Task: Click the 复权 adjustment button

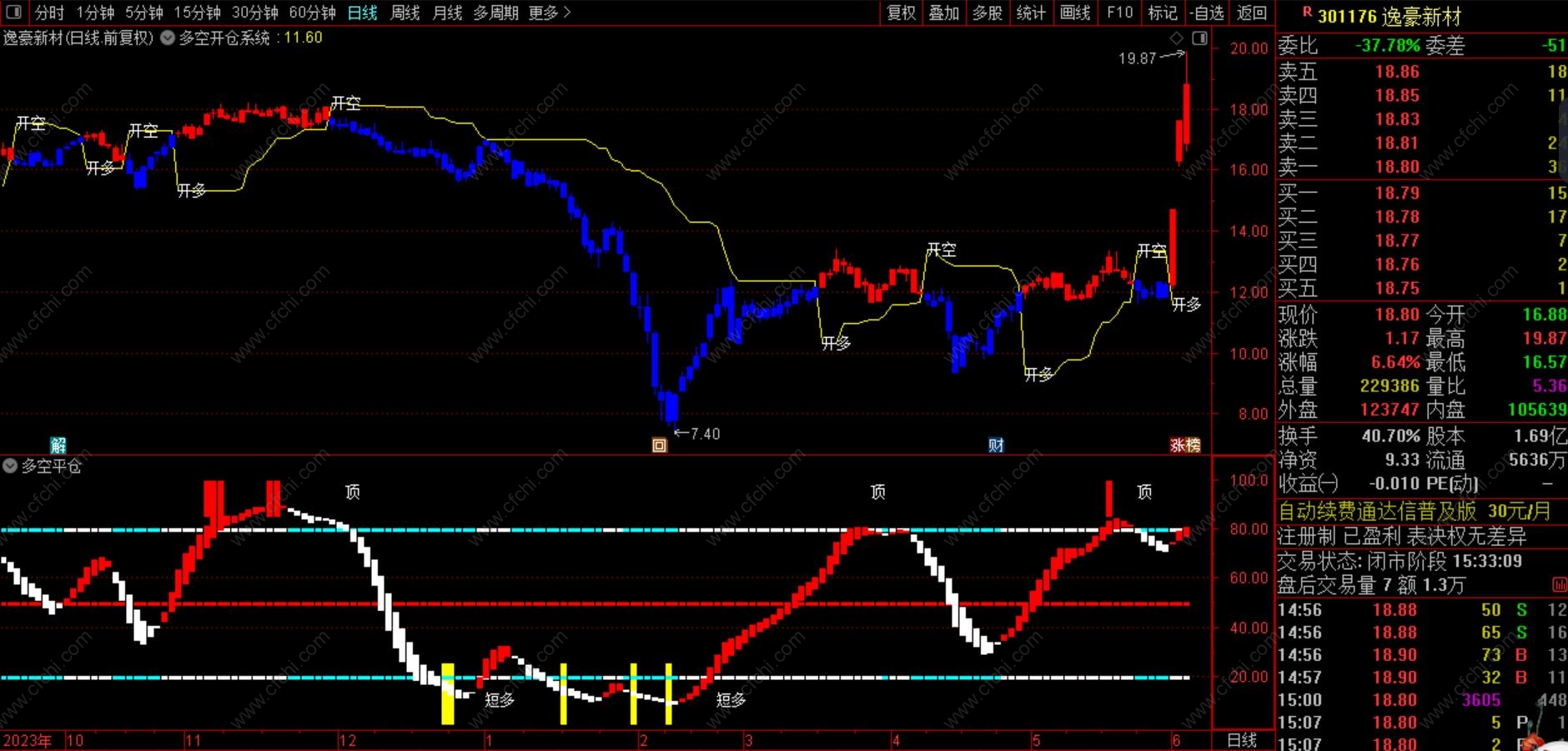Action: tap(901, 13)
